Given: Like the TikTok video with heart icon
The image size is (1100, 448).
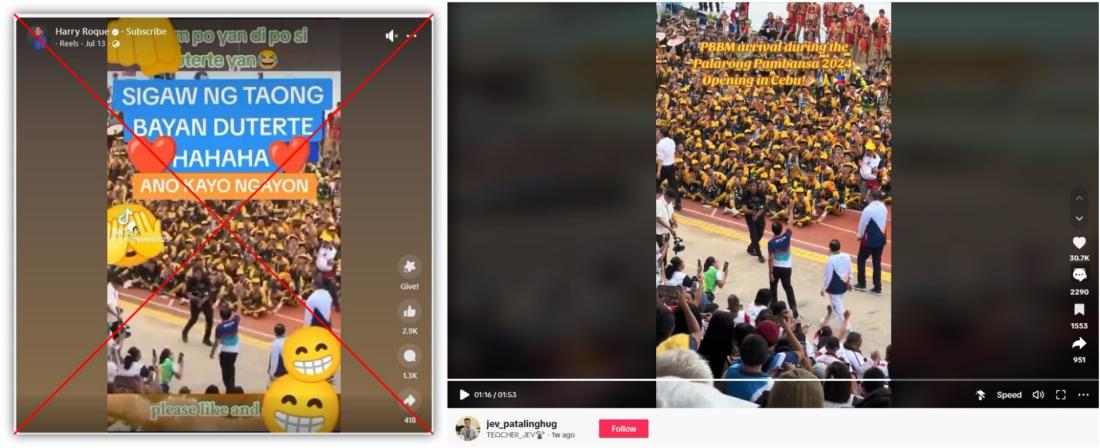Looking at the screenshot, I should 1079,243.
